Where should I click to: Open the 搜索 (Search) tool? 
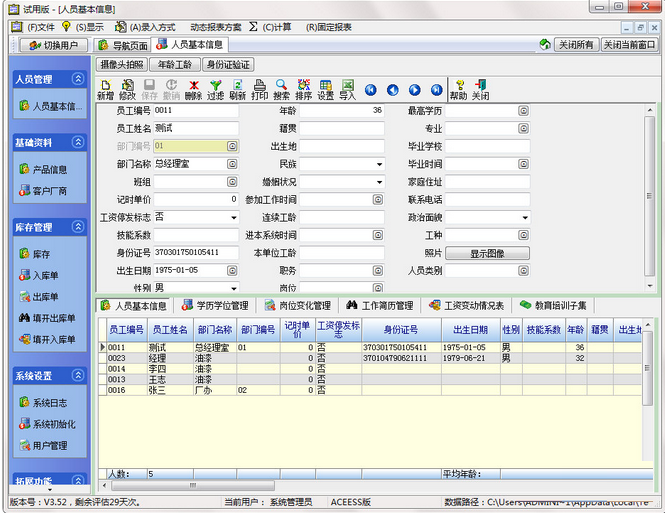(282, 90)
